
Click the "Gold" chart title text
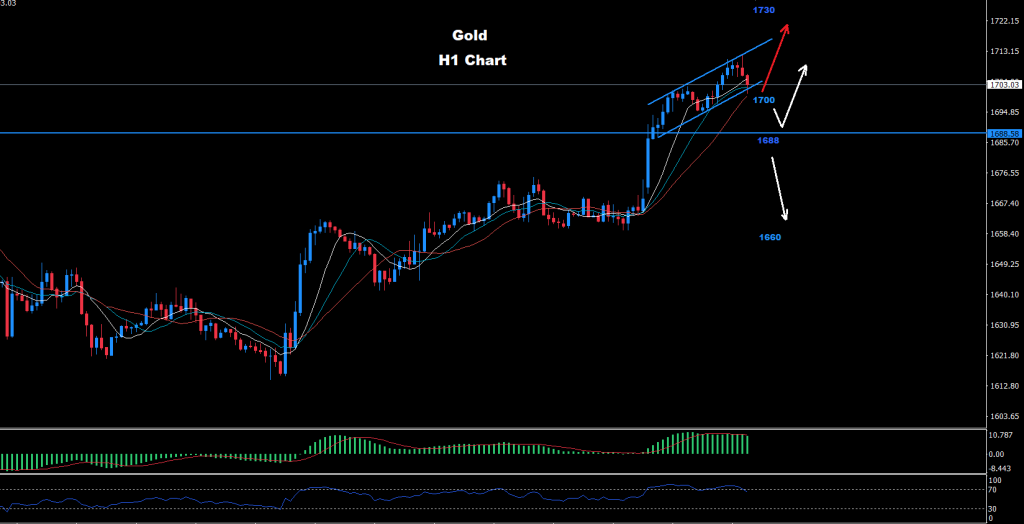(470, 35)
